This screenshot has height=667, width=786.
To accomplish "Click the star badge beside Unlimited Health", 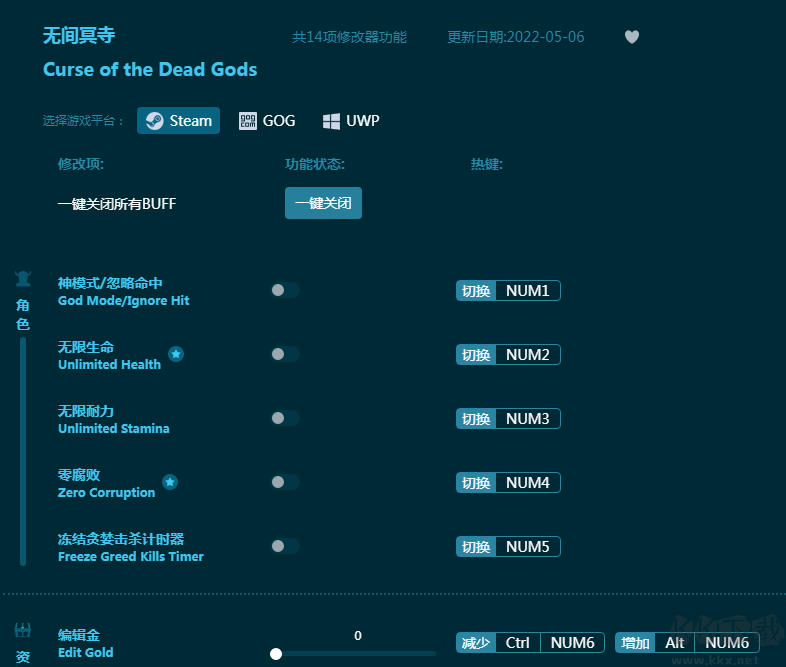I will (x=175, y=354).
